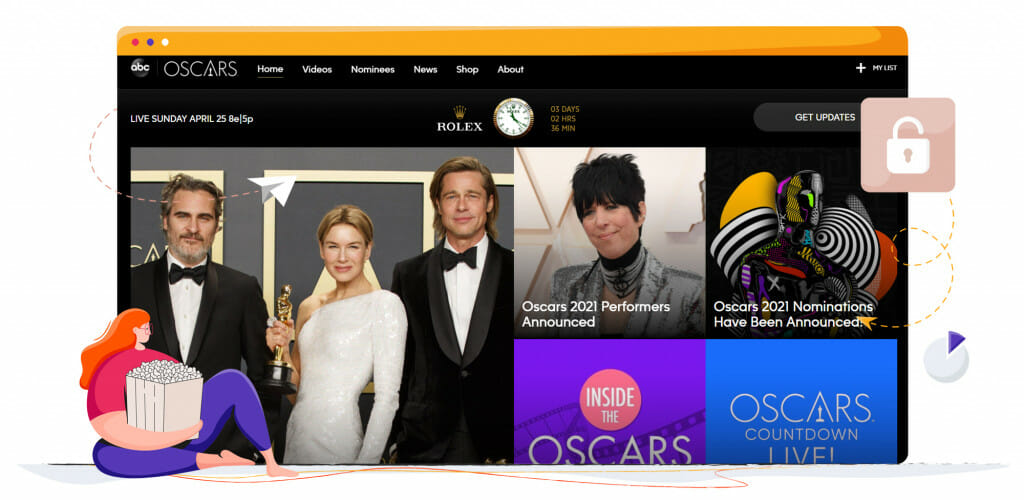The width and height of the screenshot is (1024, 500).
Task: Click the purple window dot in title bar
Action: tap(150, 42)
